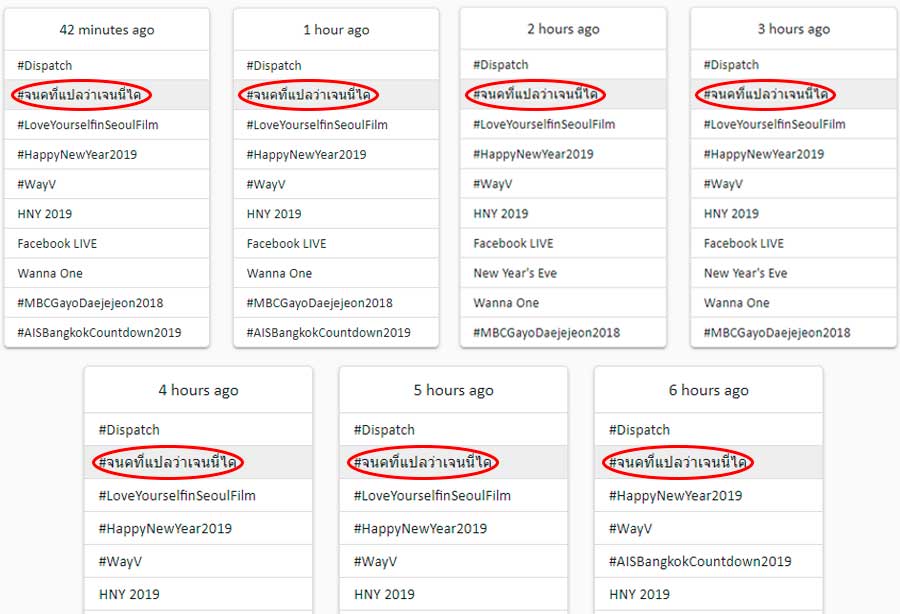Open #Dispatch in the 4 hours ago card
Screen dimensions: 900x614
coord(129,430)
